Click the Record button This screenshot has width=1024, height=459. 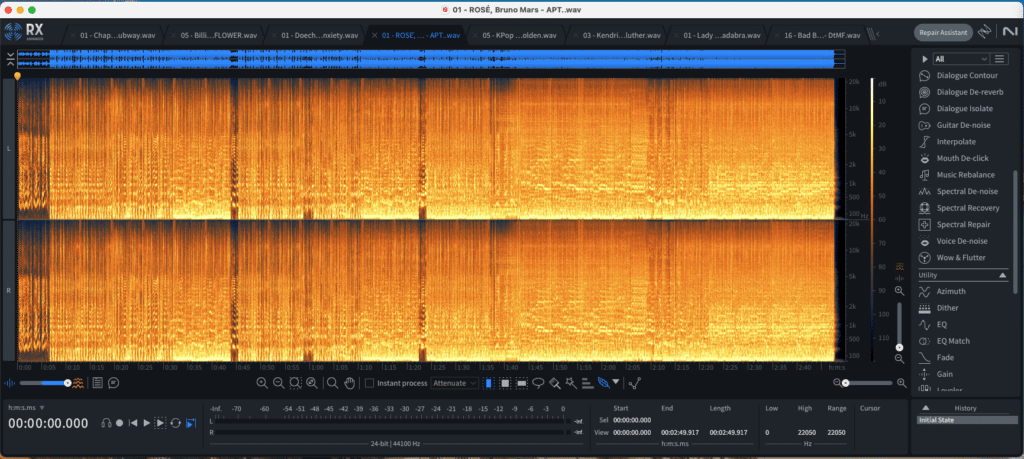click(x=120, y=423)
